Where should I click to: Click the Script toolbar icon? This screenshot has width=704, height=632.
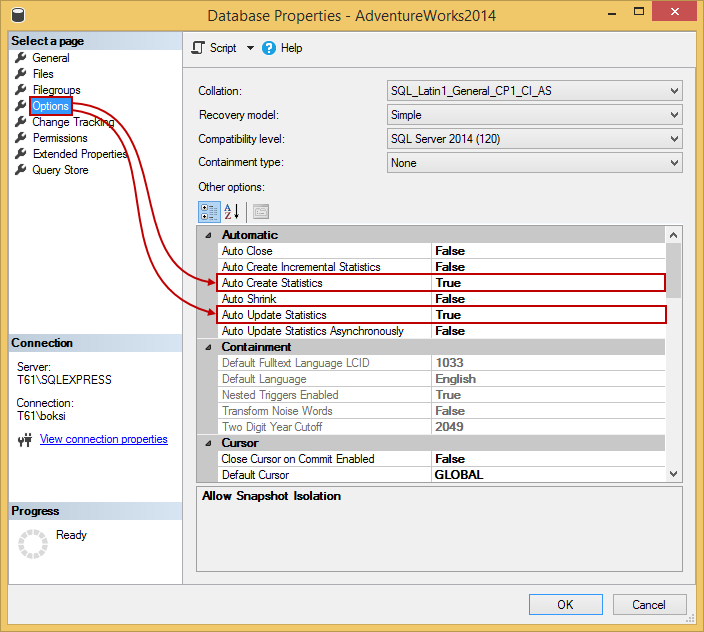[198, 48]
